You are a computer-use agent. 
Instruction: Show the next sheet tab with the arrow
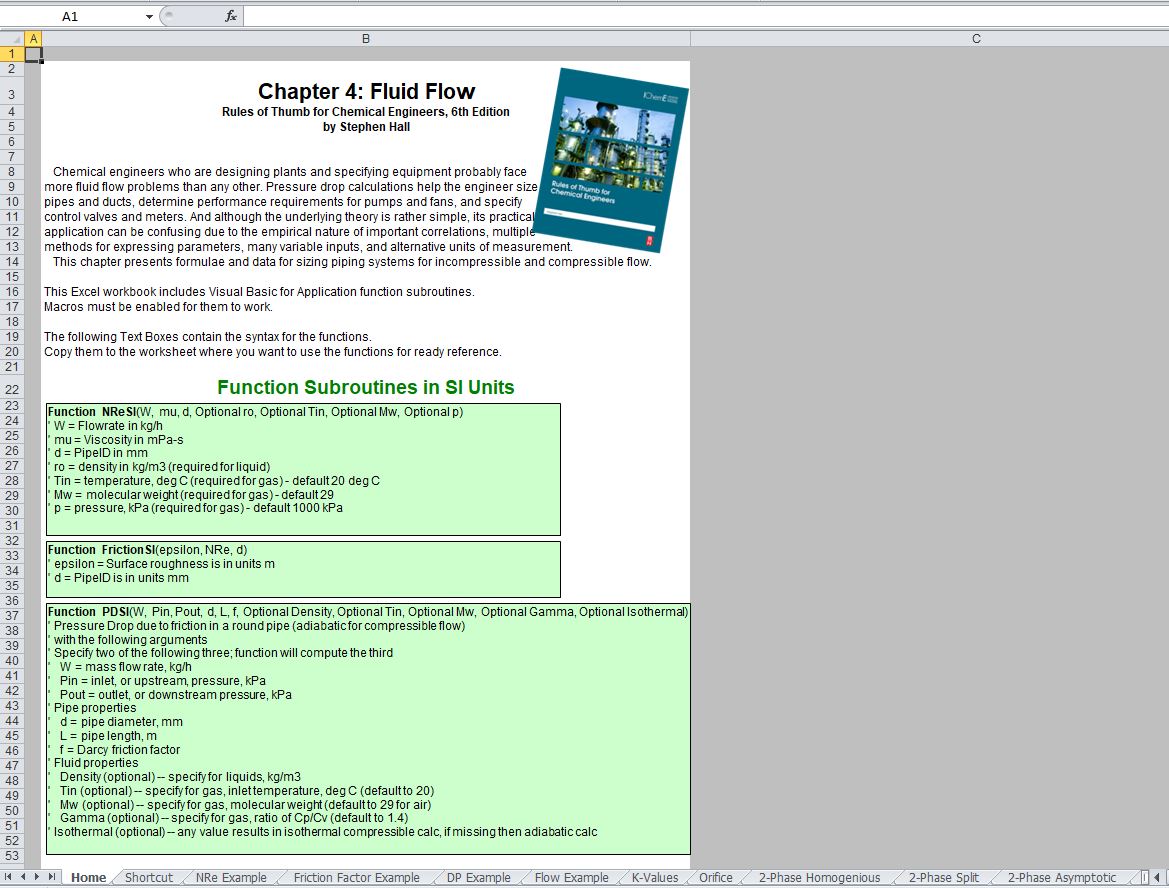pos(37,877)
